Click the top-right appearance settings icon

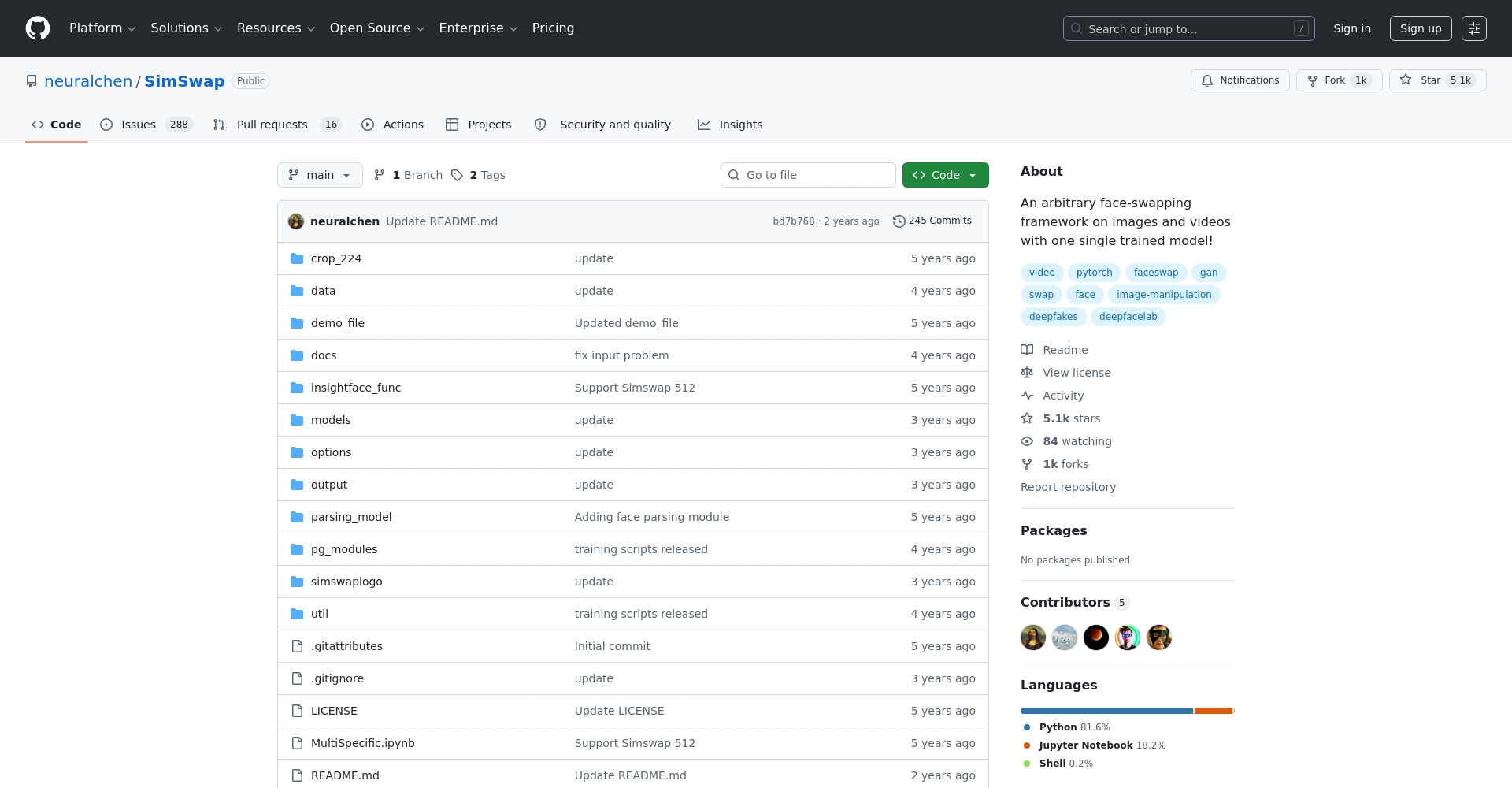pyautogui.click(x=1473, y=28)
